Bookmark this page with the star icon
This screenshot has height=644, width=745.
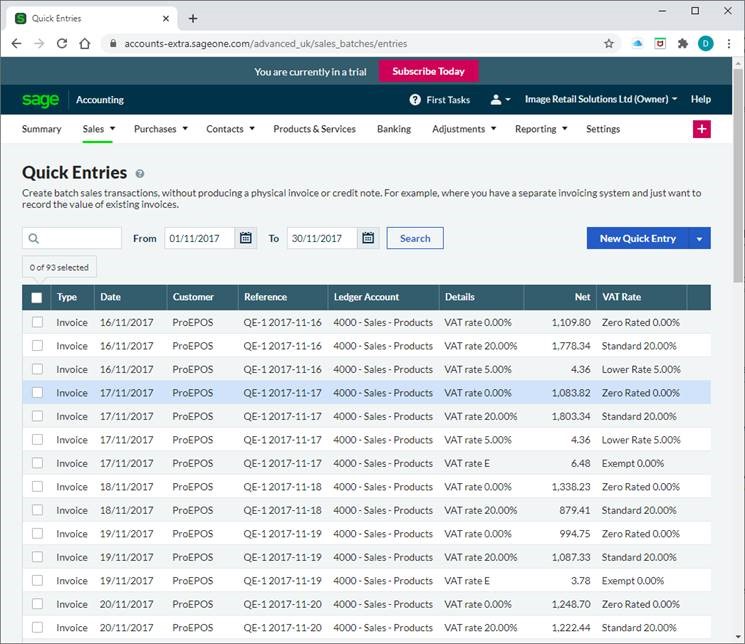(x=608, y=44)
